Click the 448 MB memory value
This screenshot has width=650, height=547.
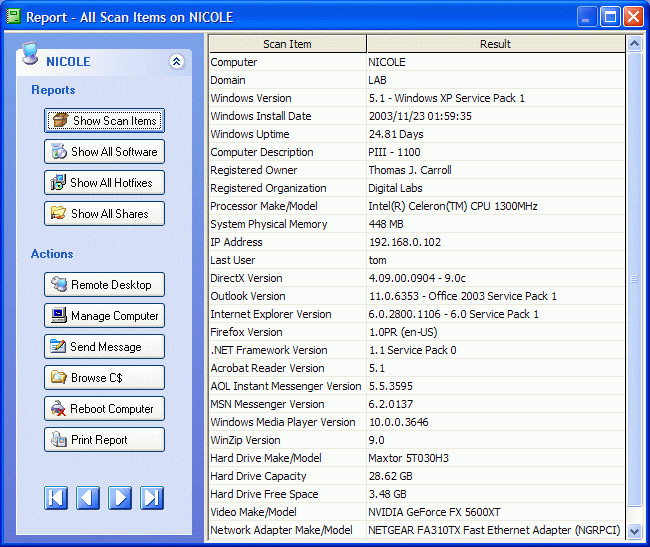coord(386,224)
